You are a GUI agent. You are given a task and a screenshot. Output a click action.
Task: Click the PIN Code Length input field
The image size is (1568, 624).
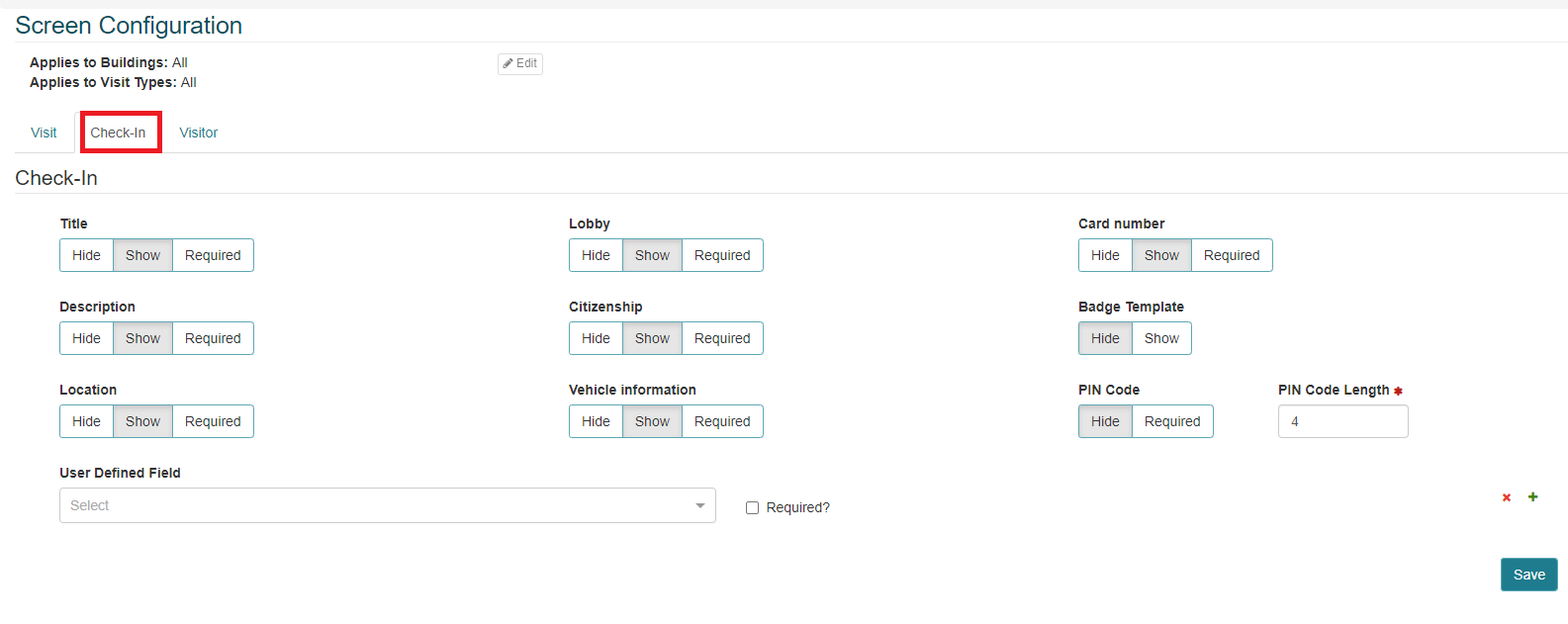[1342, 421]
